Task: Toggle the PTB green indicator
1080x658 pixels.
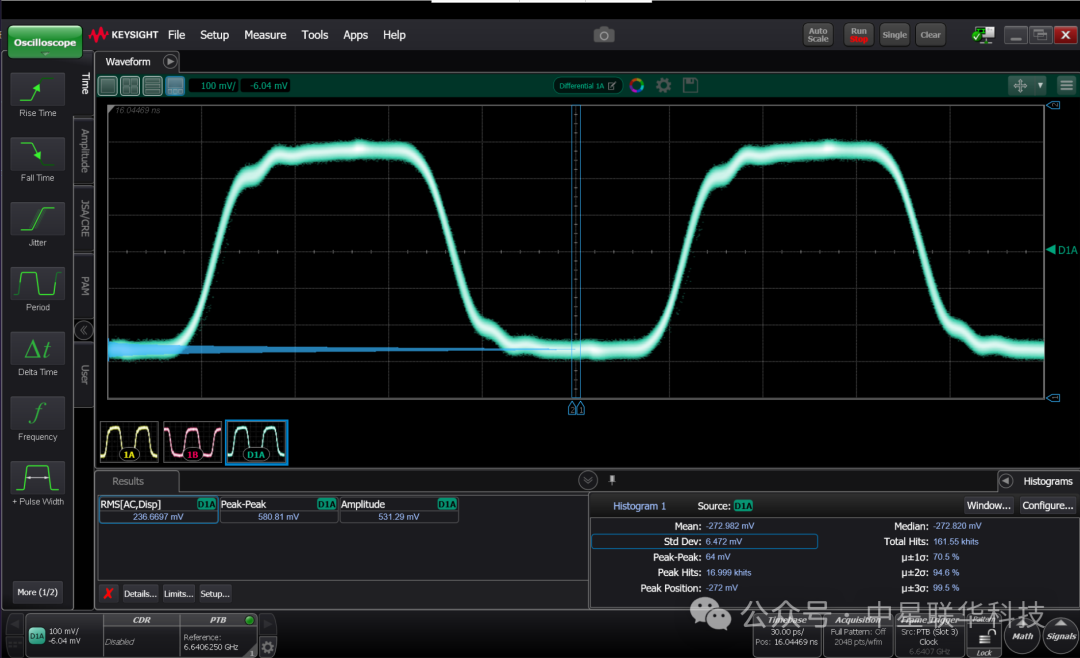Action: 249,620
